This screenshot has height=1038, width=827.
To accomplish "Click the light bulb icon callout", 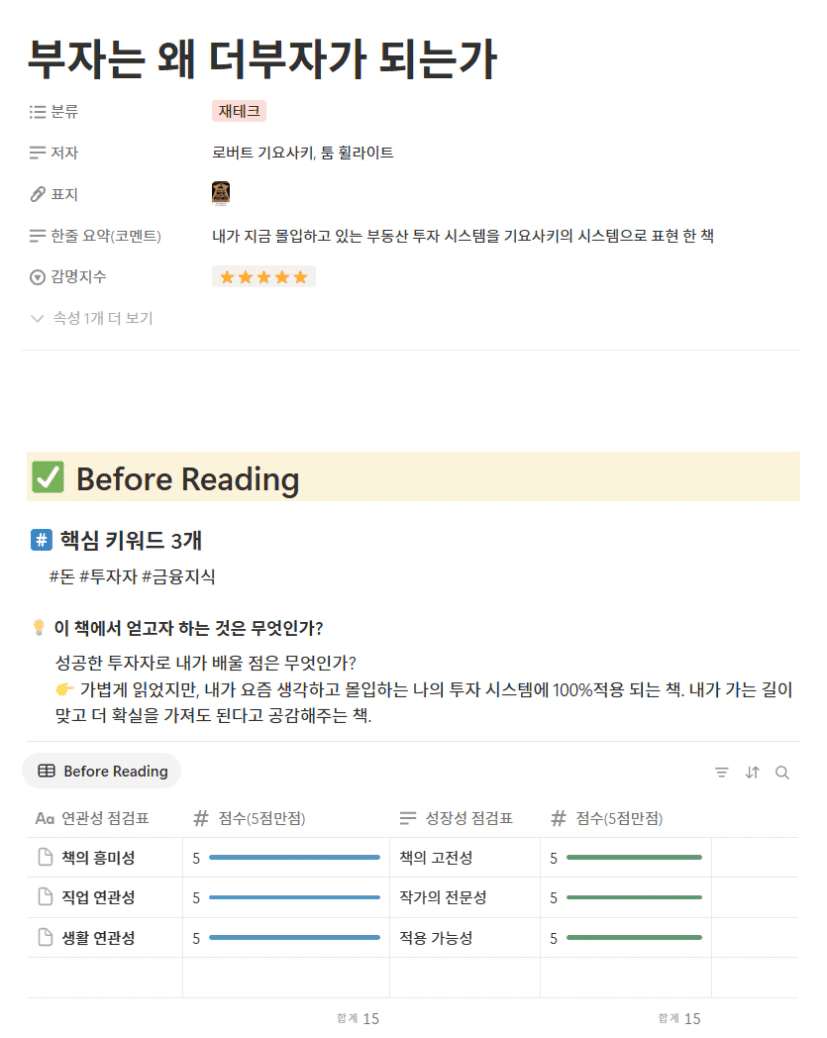I will tap(38, 628).
